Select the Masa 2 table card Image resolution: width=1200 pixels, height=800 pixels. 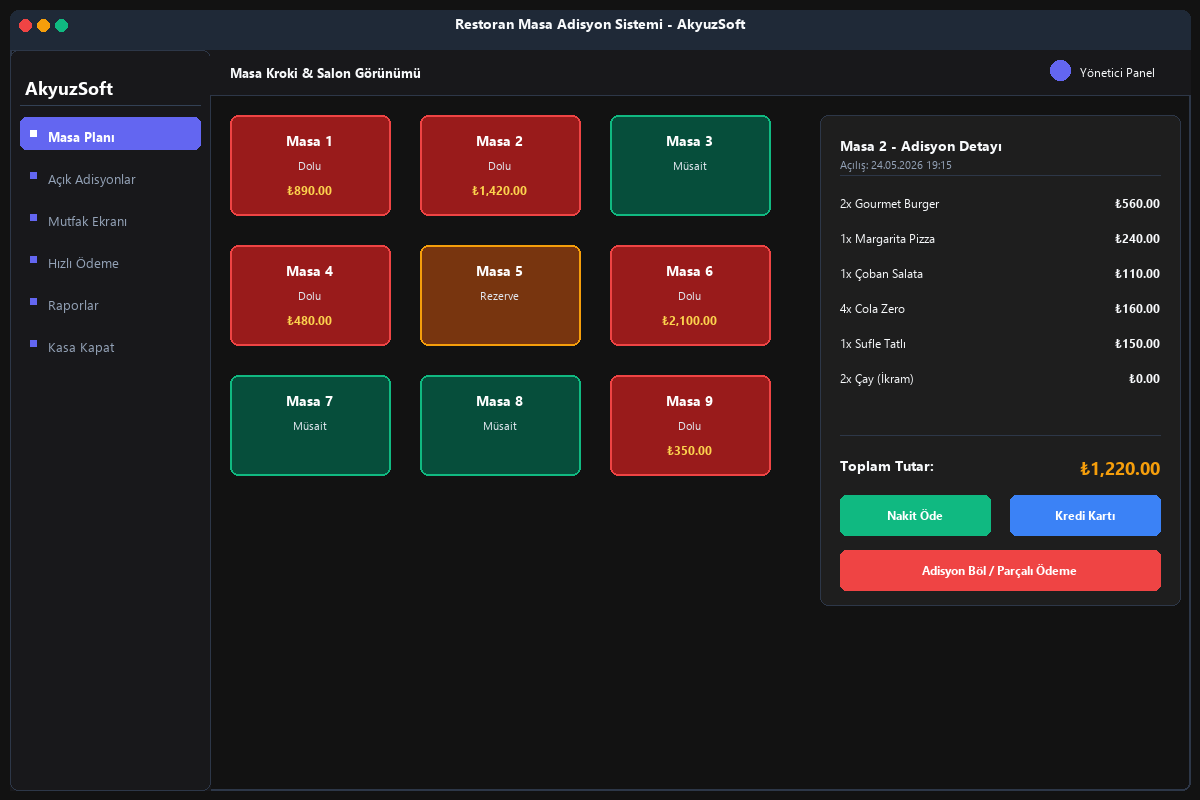tap(500, 166)
